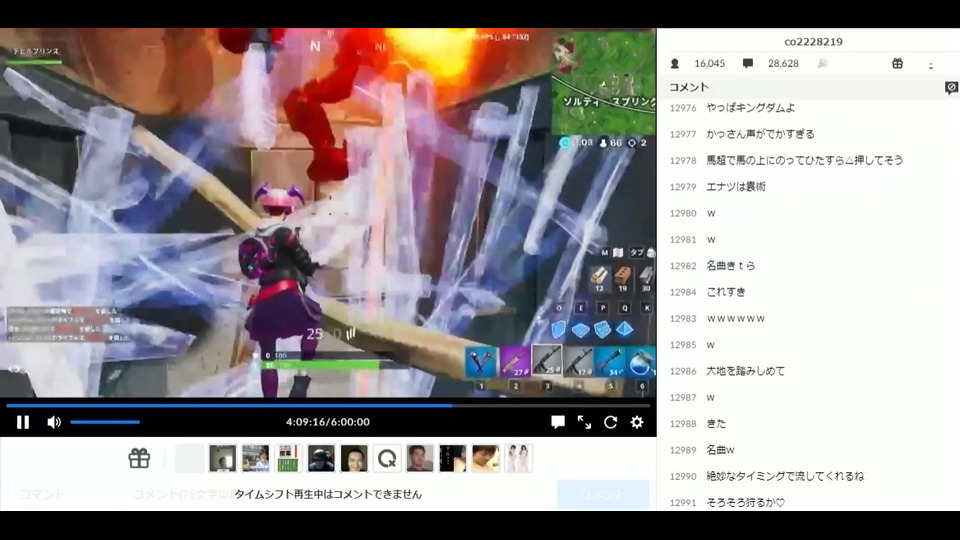Select thumbnail of person in dark room
Screen dimensions: 960x540
(x=222, y=458)
